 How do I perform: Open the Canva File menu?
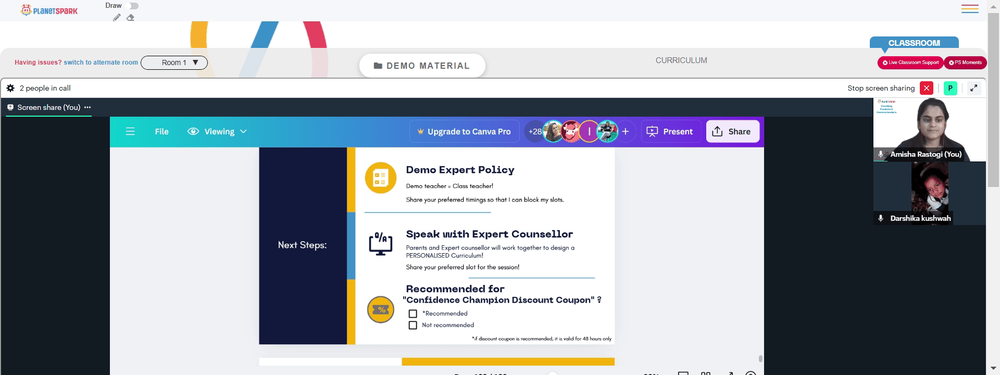click(x=162, y=131)
